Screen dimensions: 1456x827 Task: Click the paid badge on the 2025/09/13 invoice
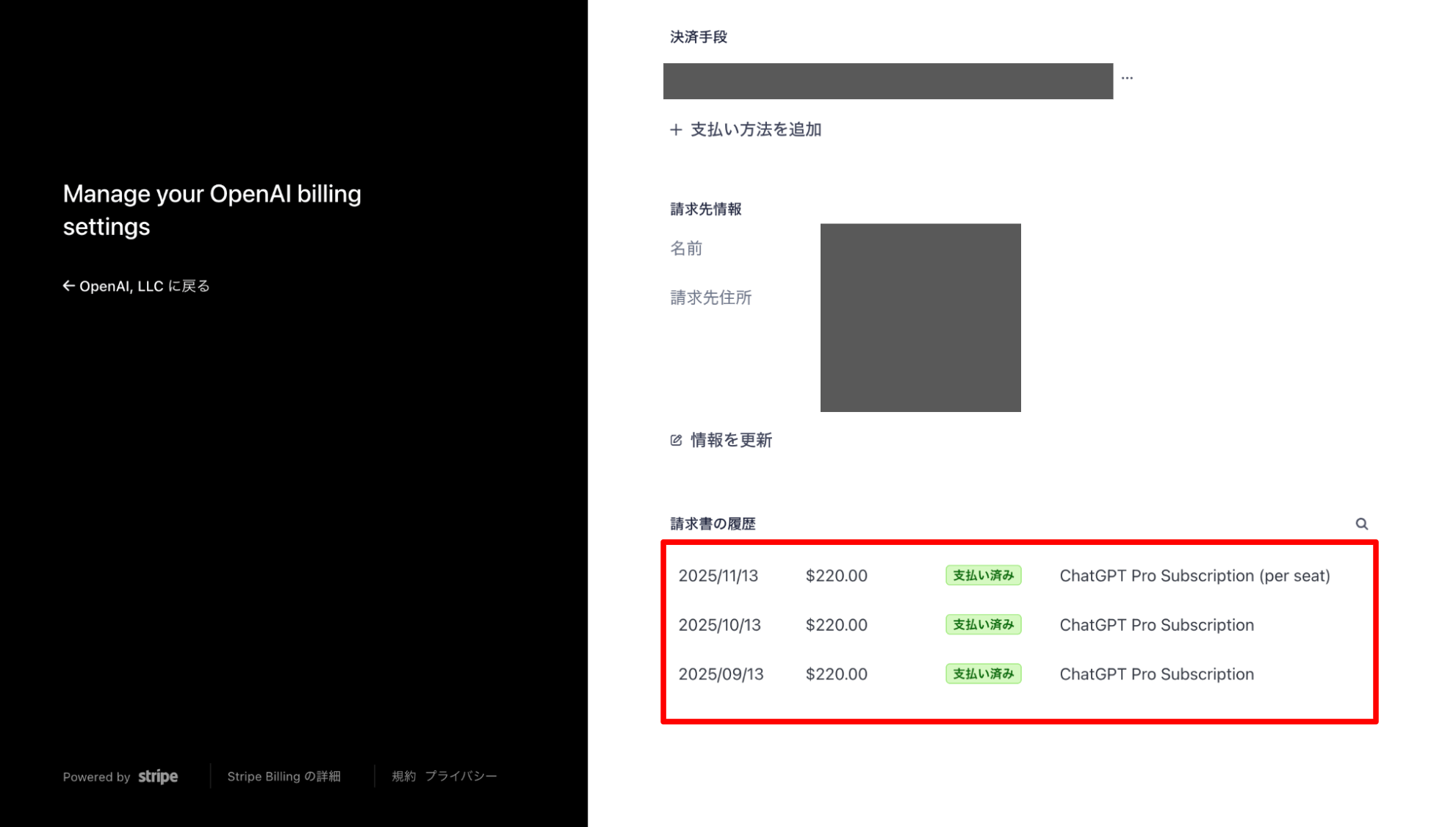pyautogui.click(x=983, y=674)
